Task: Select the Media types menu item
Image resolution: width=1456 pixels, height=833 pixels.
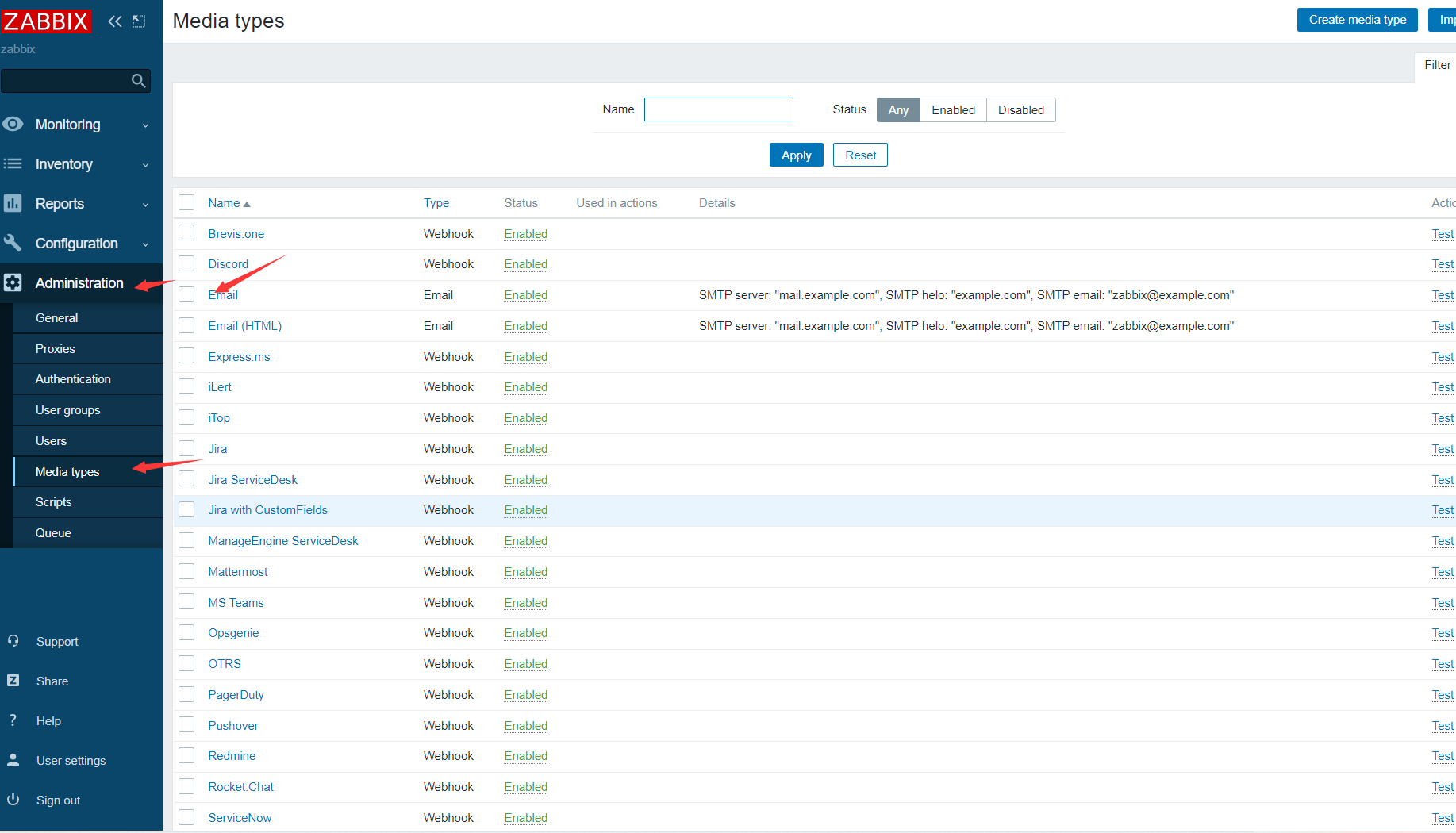Action: pos(87,471)
